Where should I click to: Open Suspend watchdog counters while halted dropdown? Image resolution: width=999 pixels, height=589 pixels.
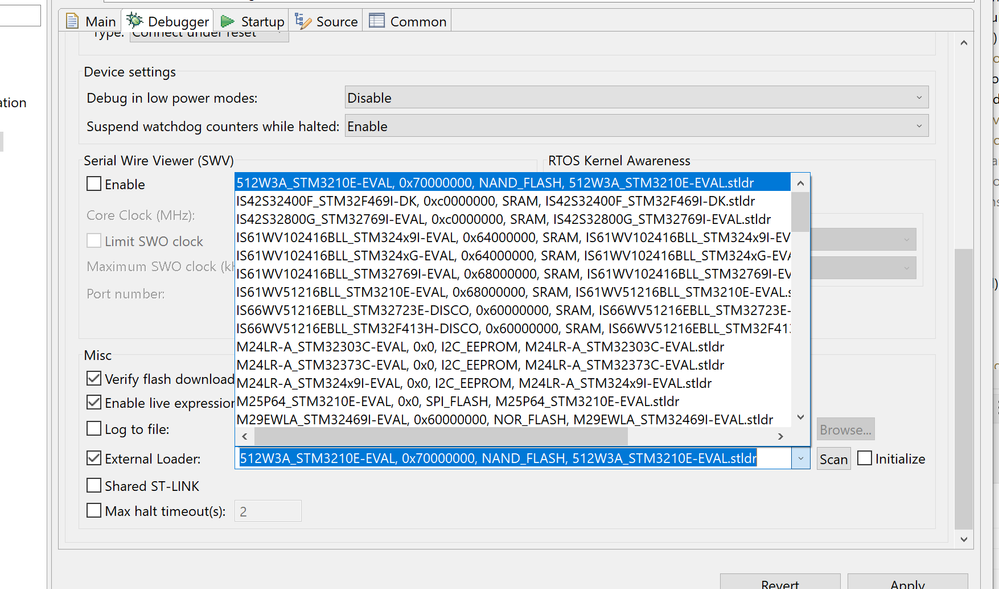tap(636, 126)
